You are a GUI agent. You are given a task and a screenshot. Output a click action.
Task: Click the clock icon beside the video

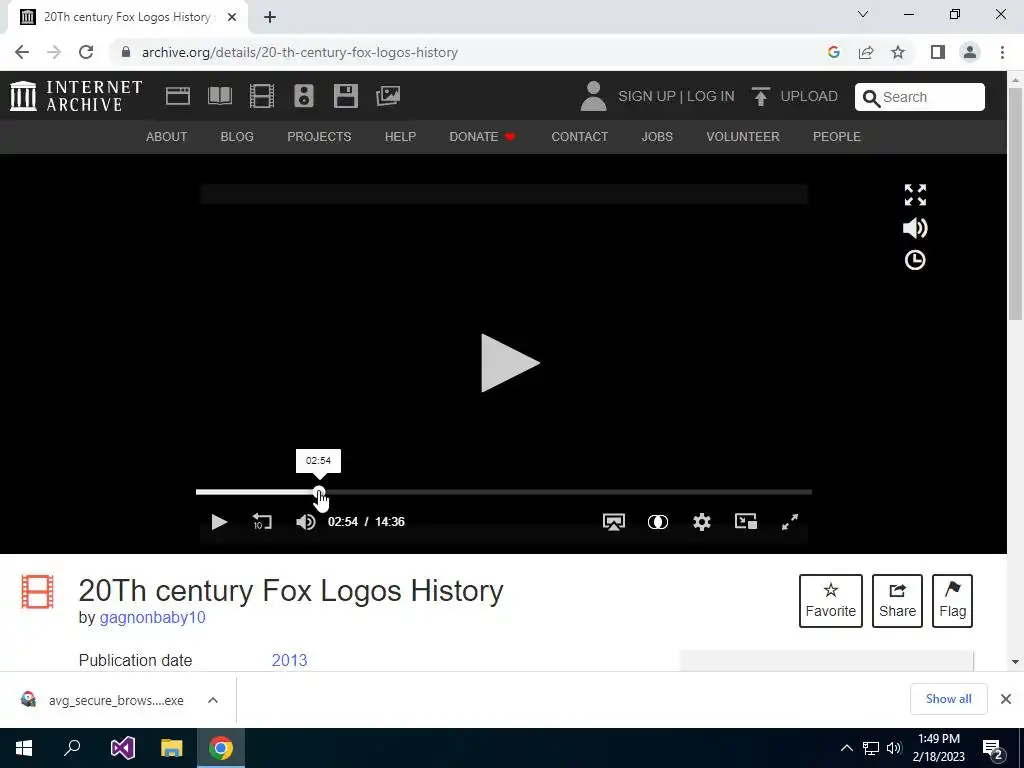pos(915,261)
